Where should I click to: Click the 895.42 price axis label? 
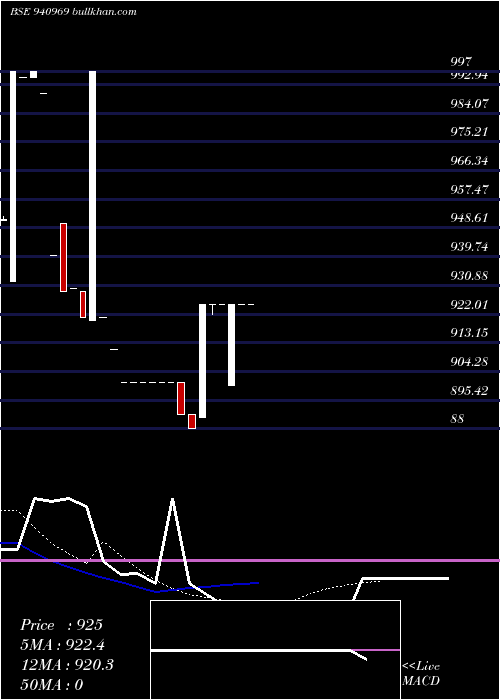pyautogui.click(x=469, y=391)
